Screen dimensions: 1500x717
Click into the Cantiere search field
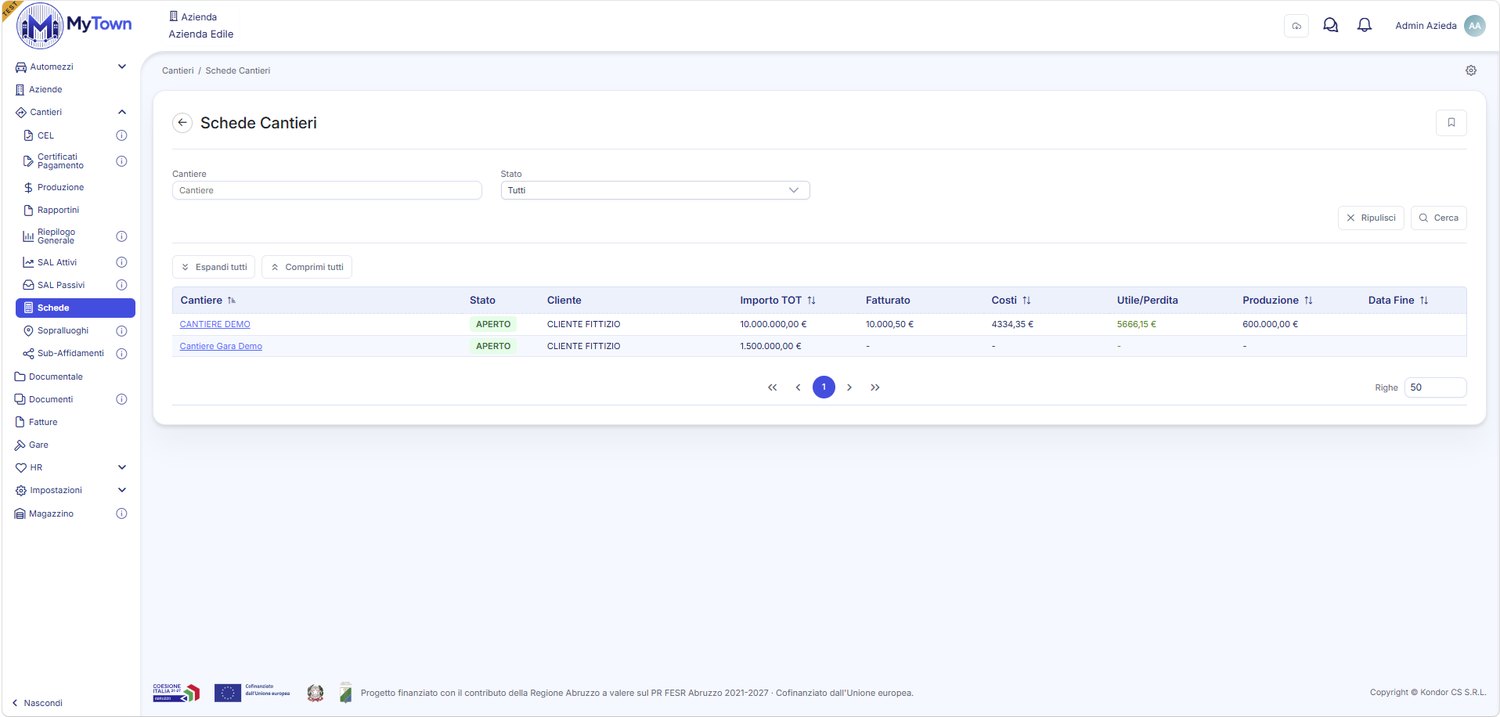[327, 190]
